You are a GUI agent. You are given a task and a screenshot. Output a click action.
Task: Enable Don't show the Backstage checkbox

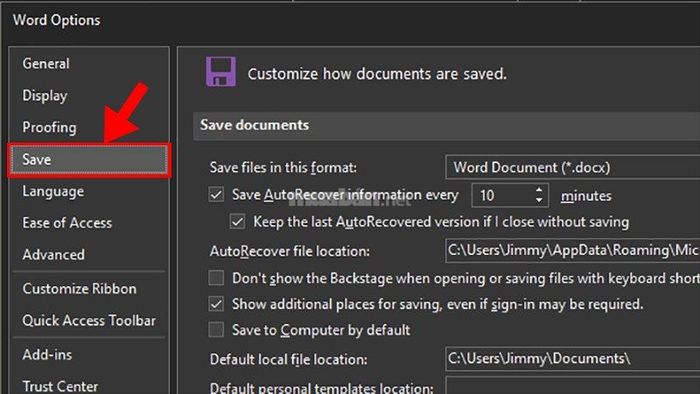click(x=216, y=278)
